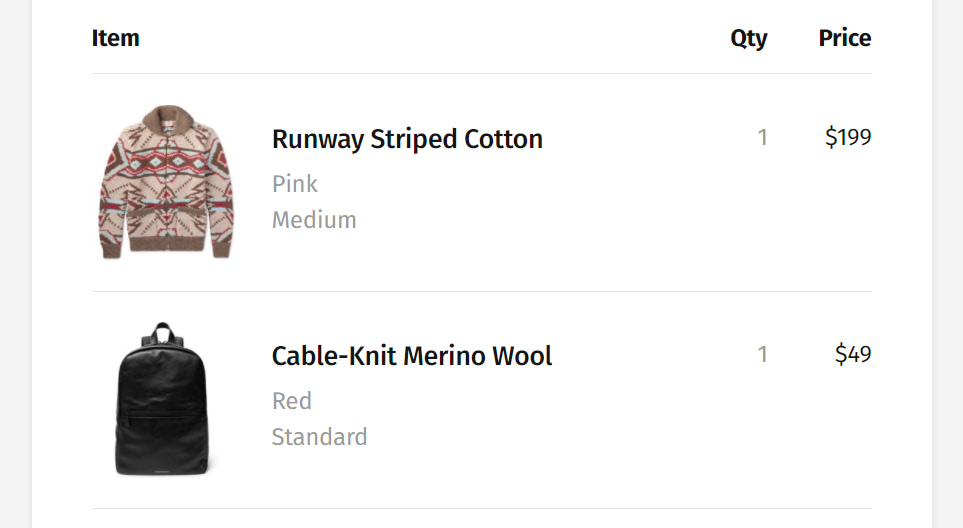Select the word Cotton in first title
The image size is (963, 528).
coord(503,139)
